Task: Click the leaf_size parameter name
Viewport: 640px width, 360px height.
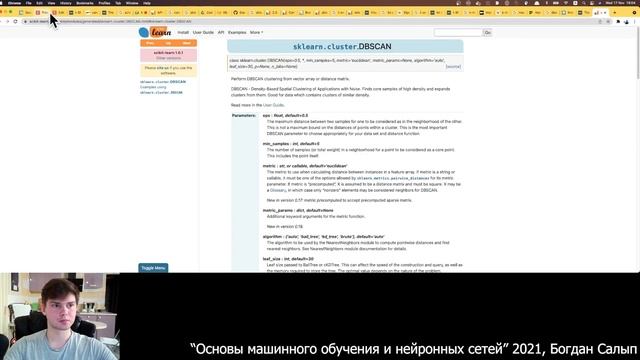Action: point(271,259)
